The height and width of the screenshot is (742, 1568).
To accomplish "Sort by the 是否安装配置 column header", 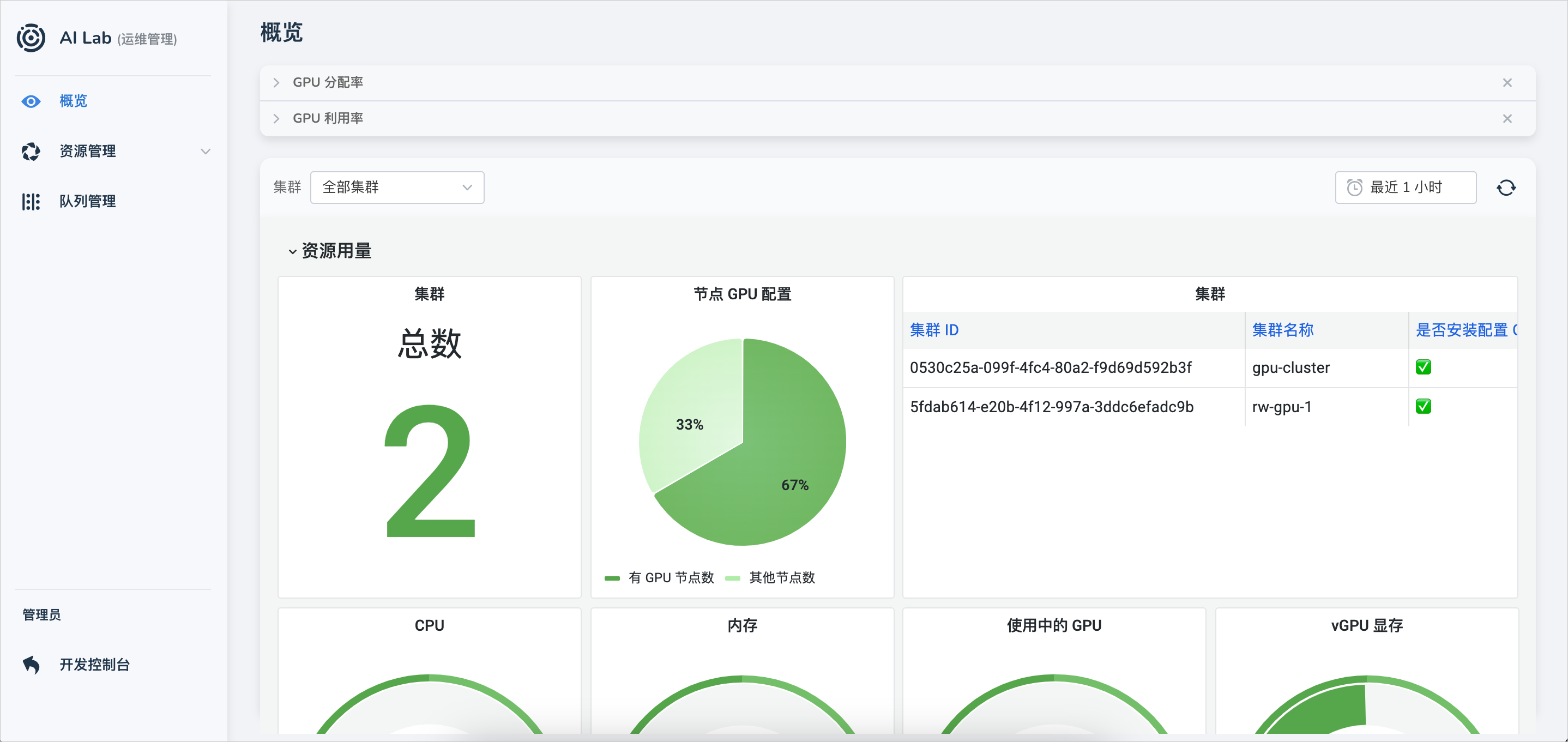I will pos(1466,330).
